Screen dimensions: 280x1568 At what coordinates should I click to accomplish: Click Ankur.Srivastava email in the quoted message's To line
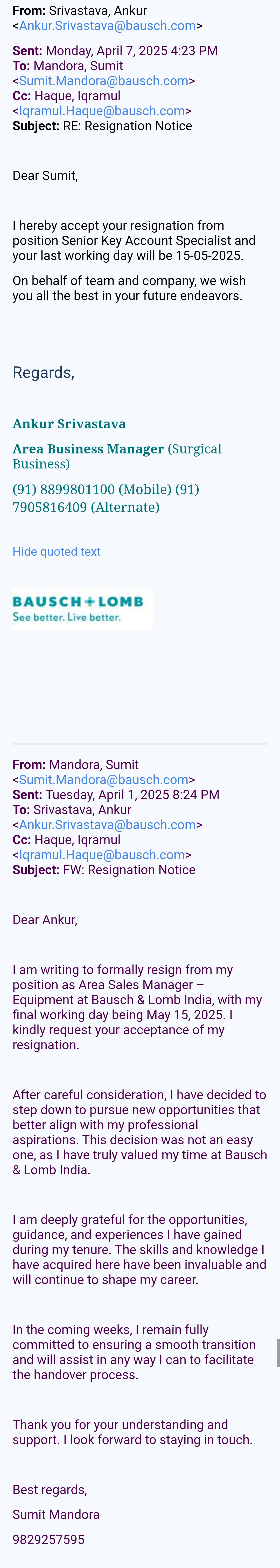107,825
